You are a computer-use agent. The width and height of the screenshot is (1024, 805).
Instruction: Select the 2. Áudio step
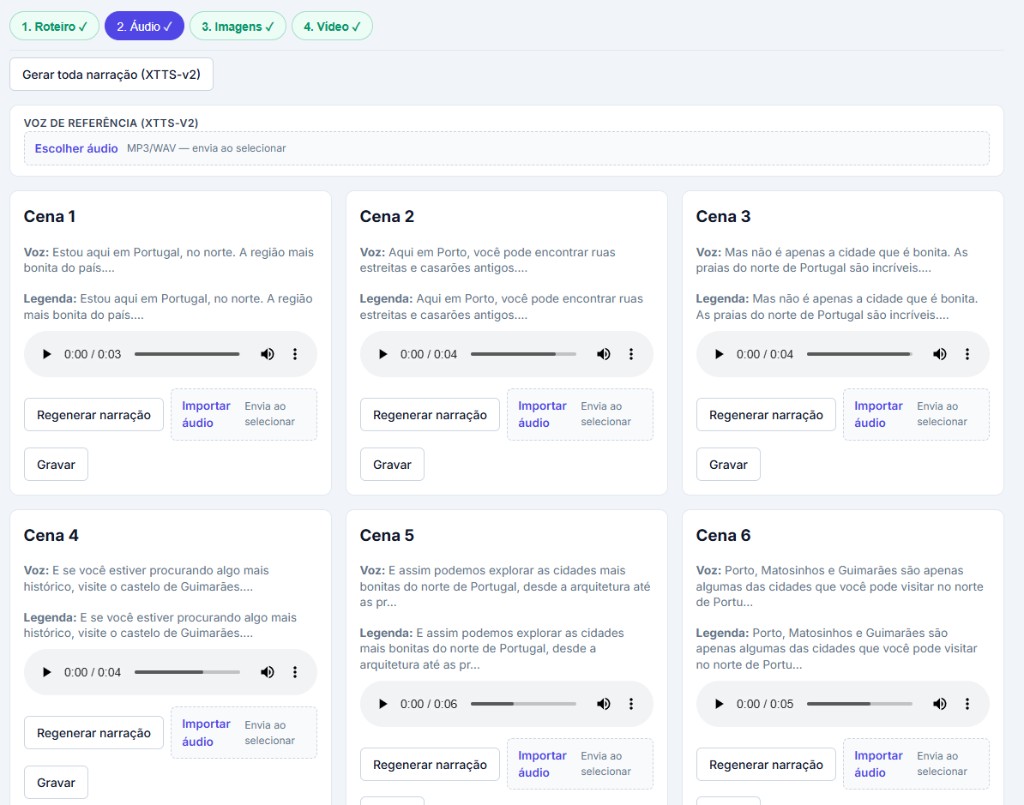click(144, 26)
